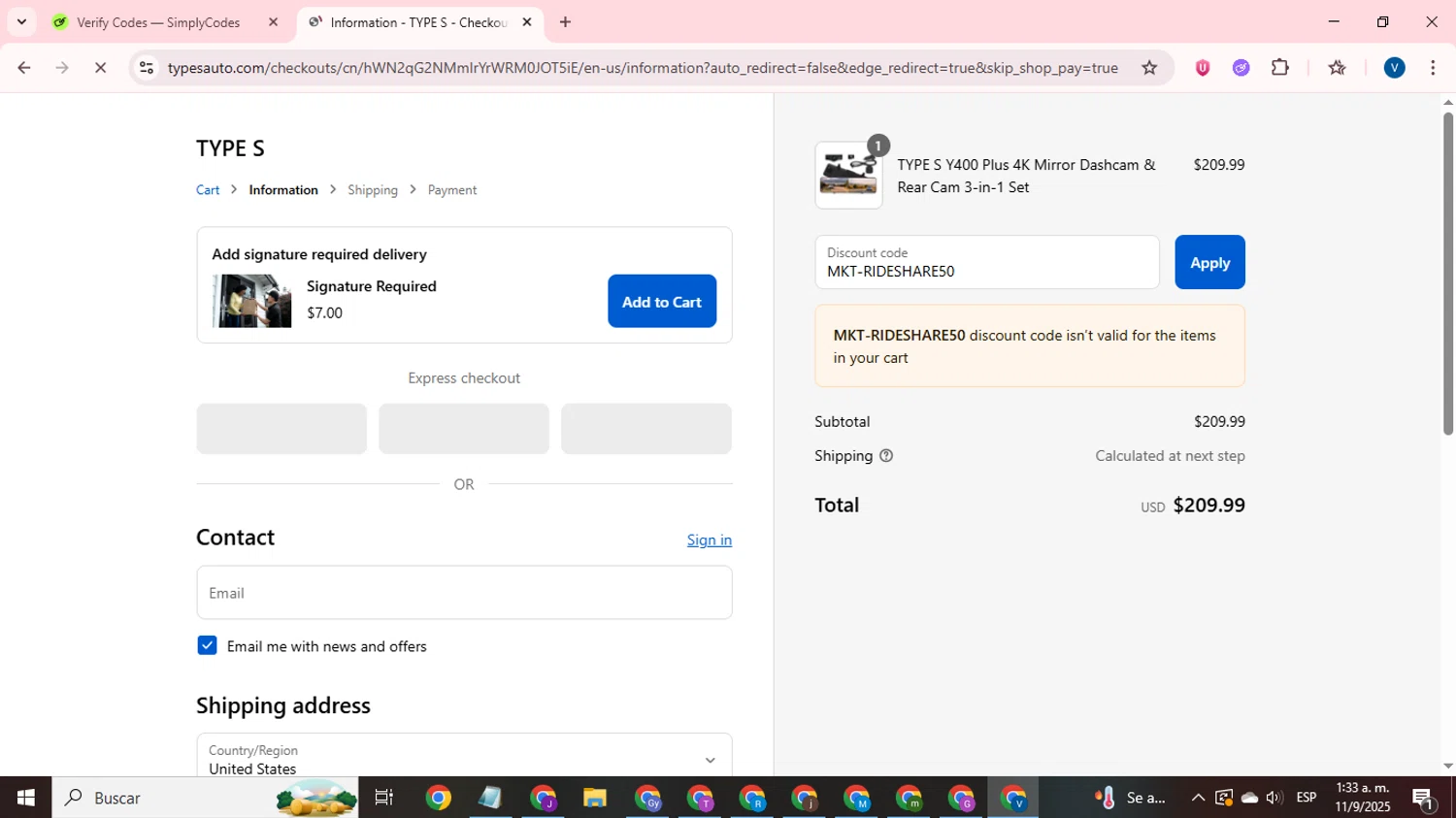Click the back navigation arrow
The image size is (1456, 818).
(24, 68)
